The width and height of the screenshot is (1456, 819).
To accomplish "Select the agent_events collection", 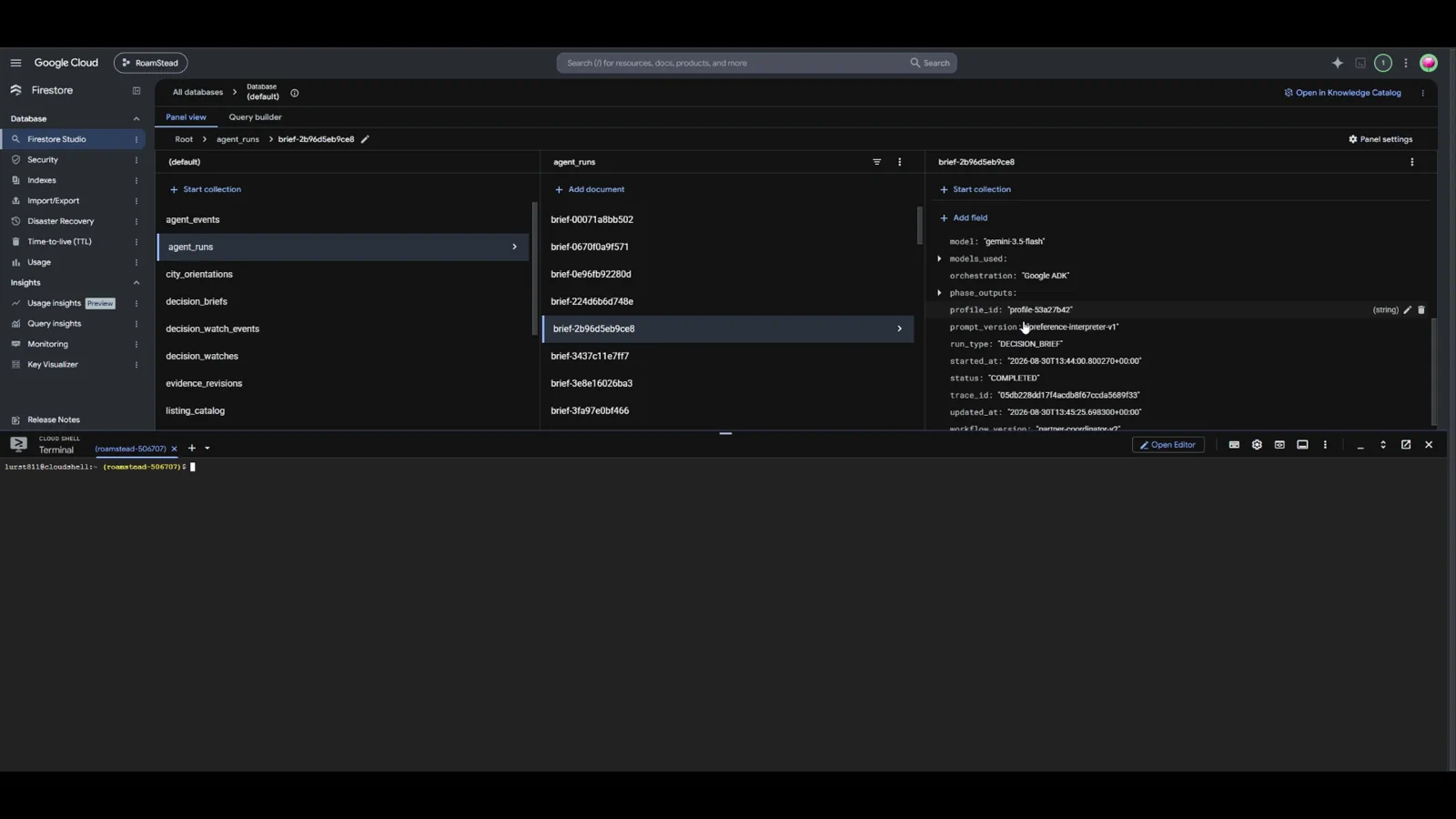I will point(342,219).
